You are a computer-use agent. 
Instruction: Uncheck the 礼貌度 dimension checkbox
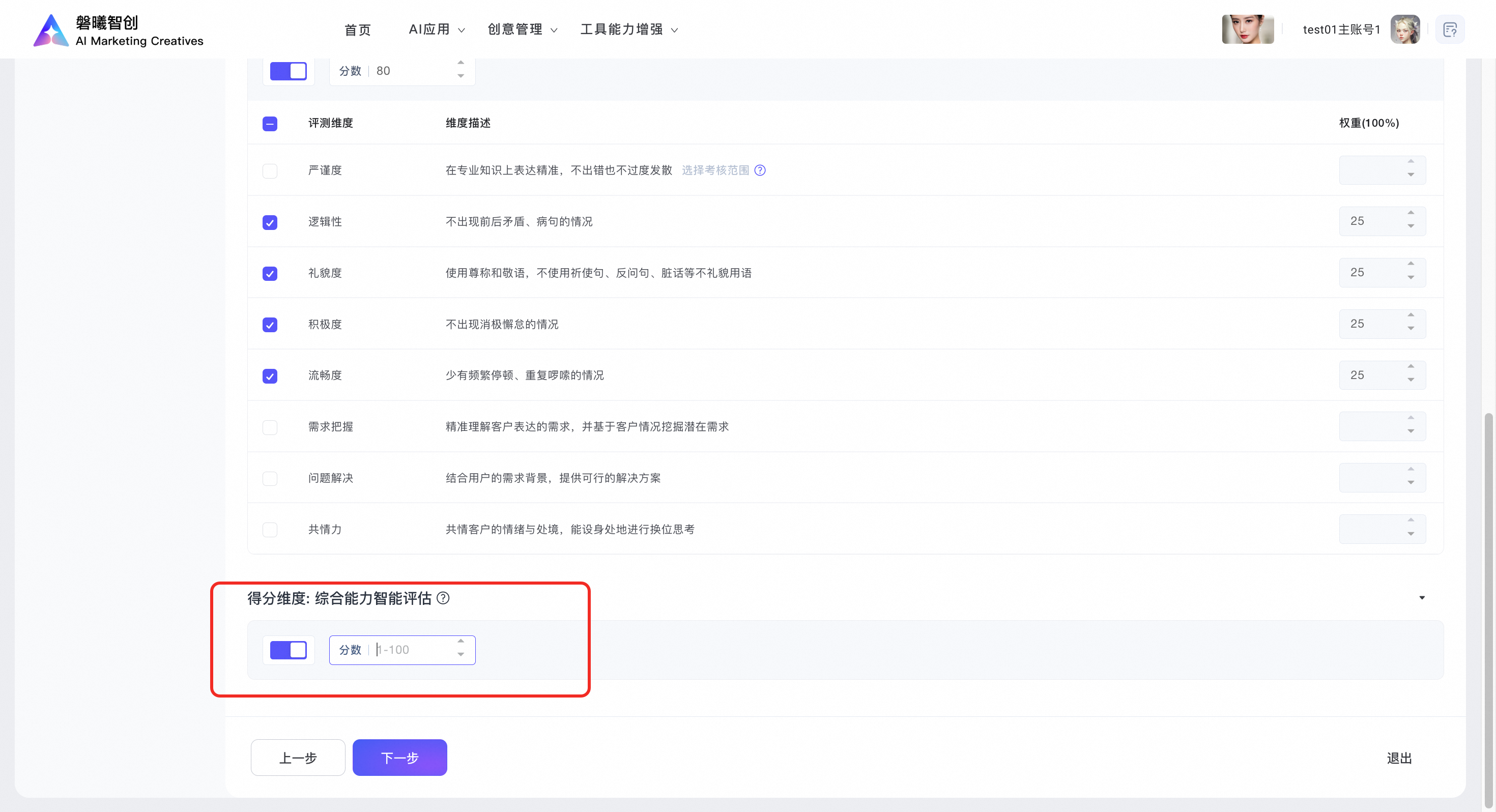click(x=270, y=274)
